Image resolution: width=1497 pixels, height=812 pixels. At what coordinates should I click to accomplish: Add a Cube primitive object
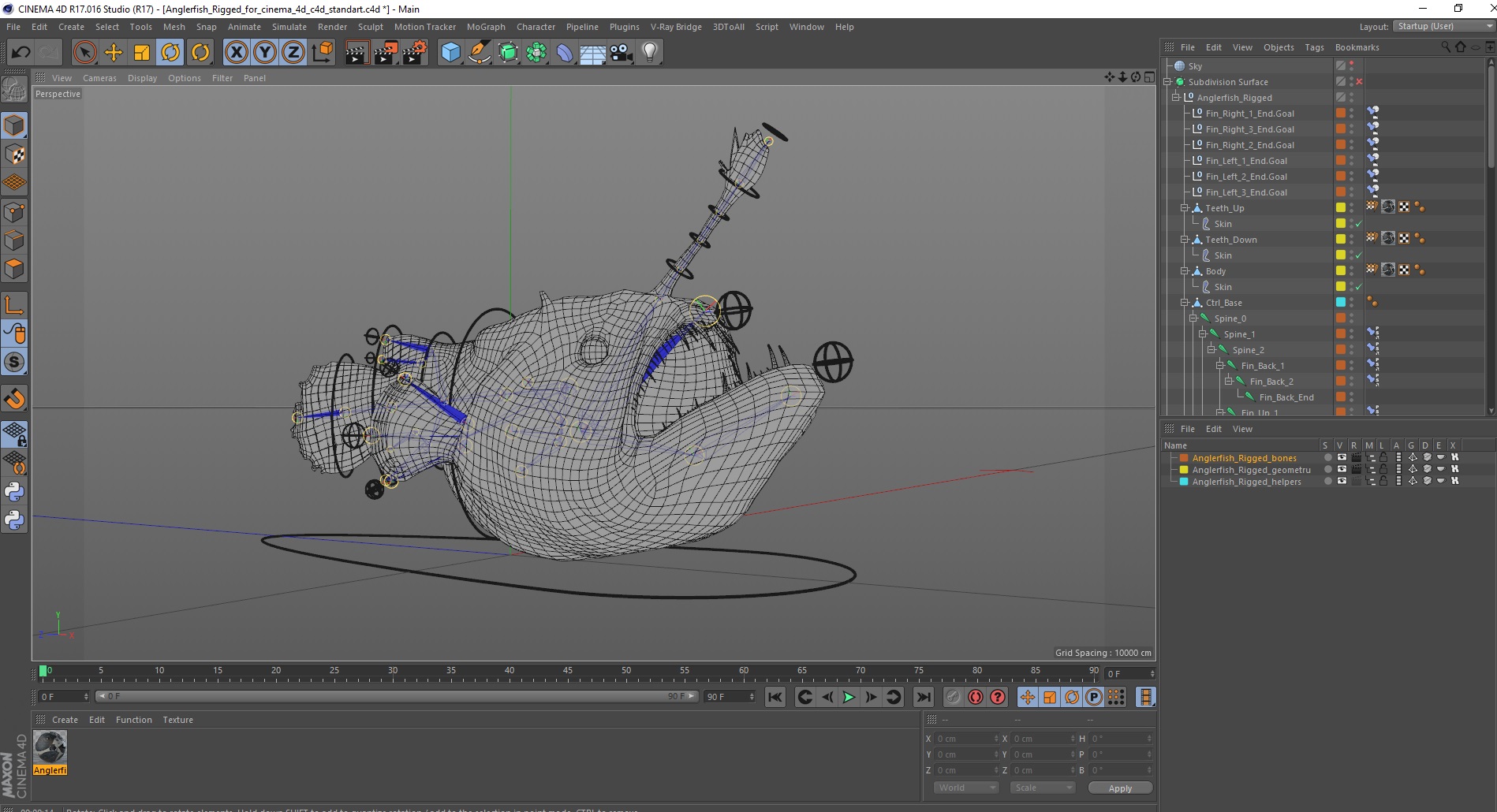450,53
